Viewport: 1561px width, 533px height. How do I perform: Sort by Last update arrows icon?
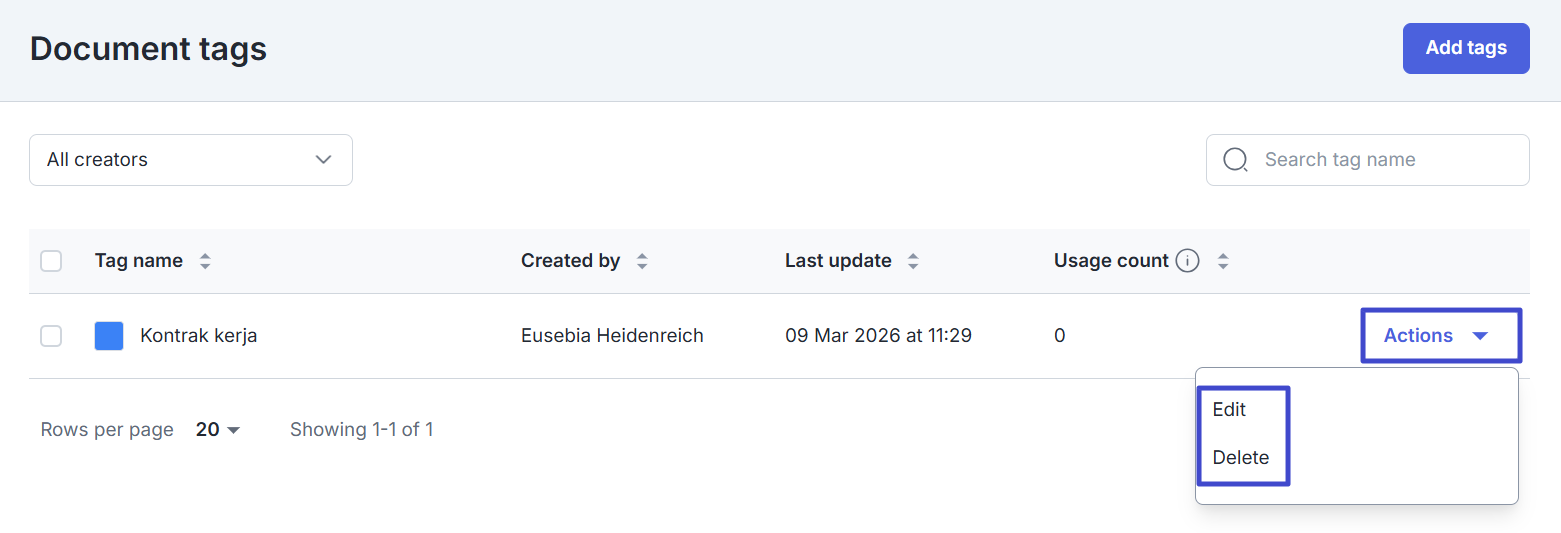click(913, 261)
